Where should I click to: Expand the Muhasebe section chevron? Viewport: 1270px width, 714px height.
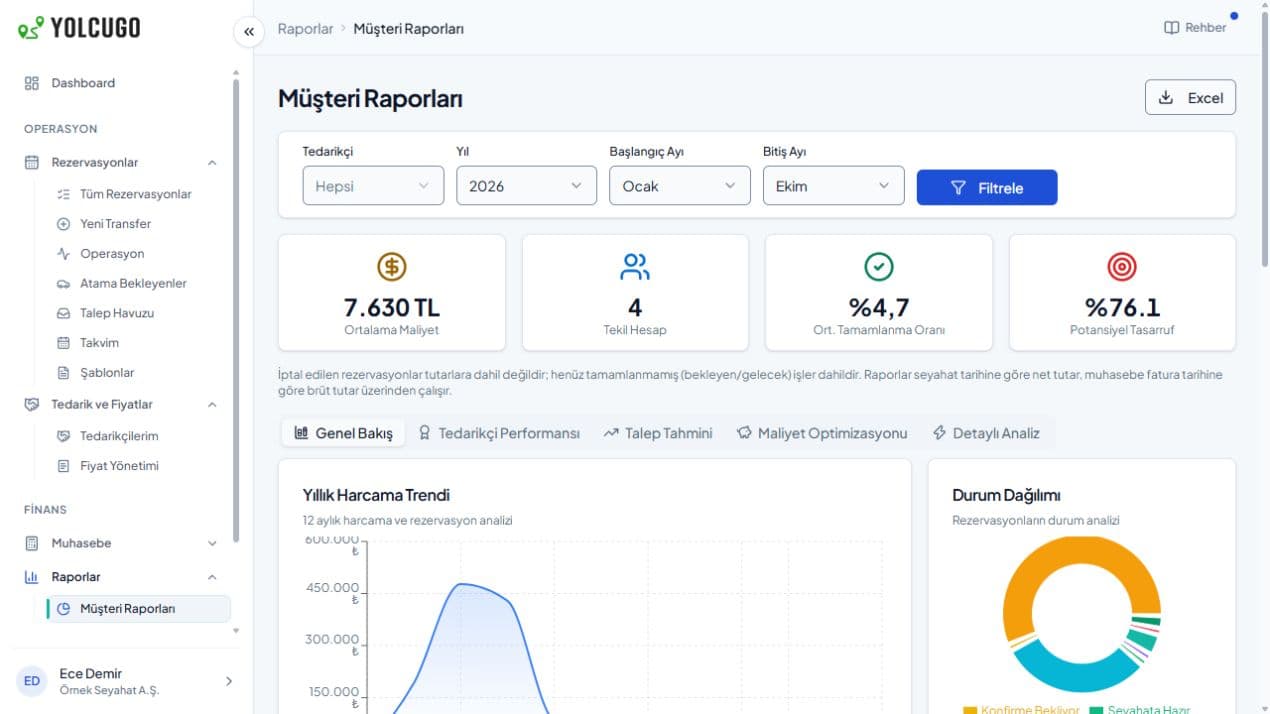pyautogui.click(x=212, y=543)
